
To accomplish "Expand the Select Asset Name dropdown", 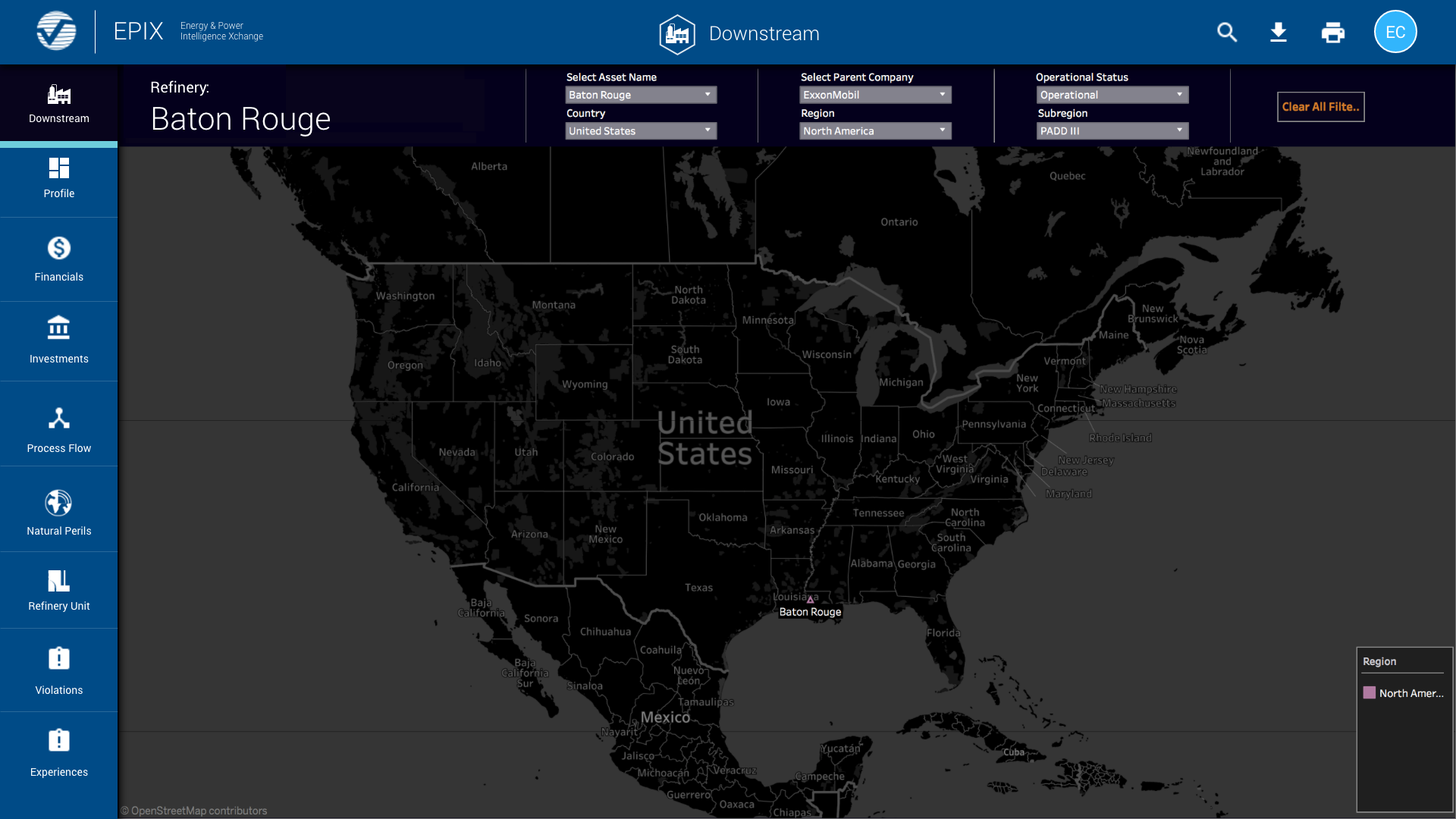I will 641,95.
